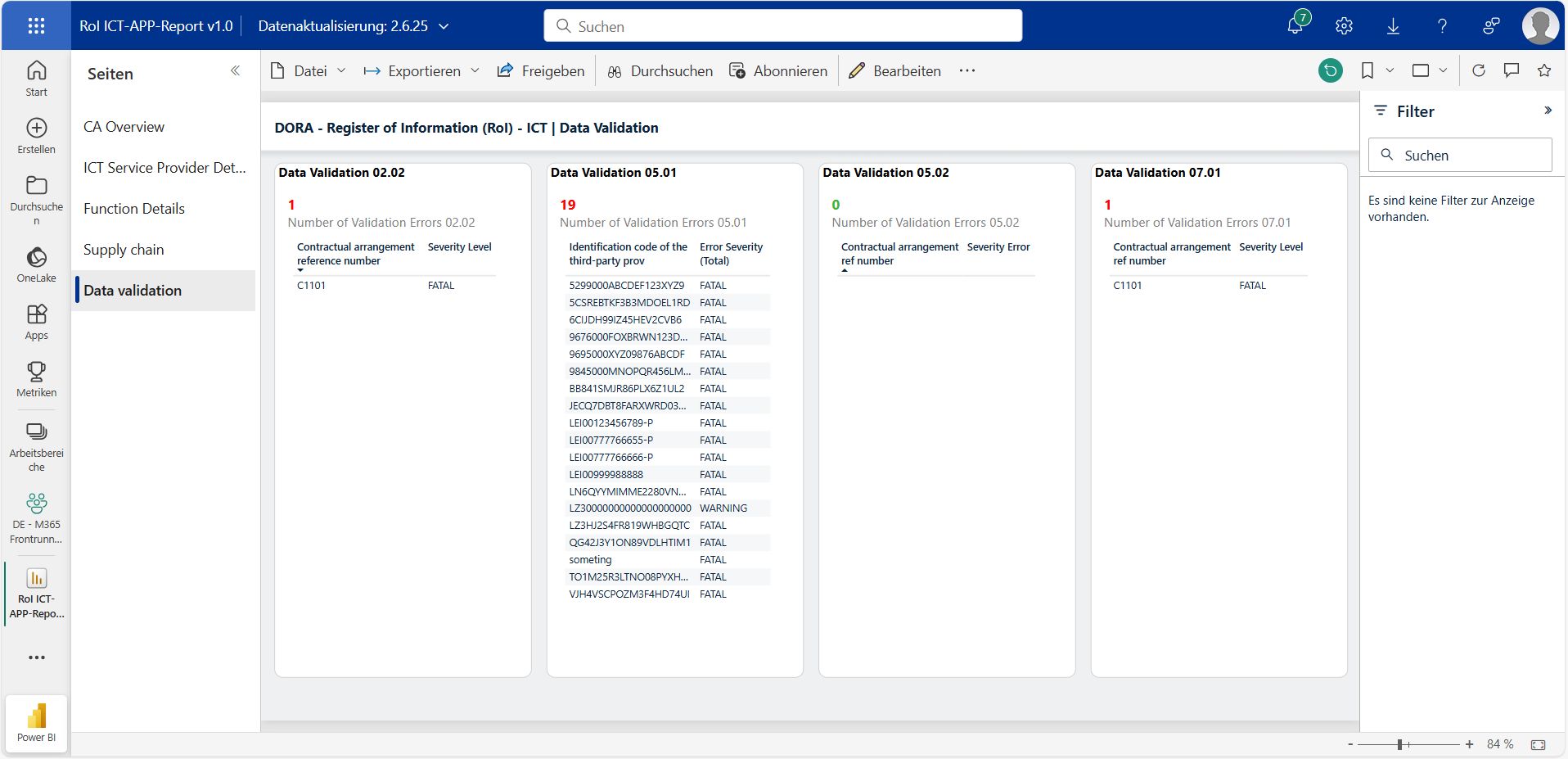Go to the Supply chain page
The width and height of the screenshot is (1568, 759).
(124, 250)
